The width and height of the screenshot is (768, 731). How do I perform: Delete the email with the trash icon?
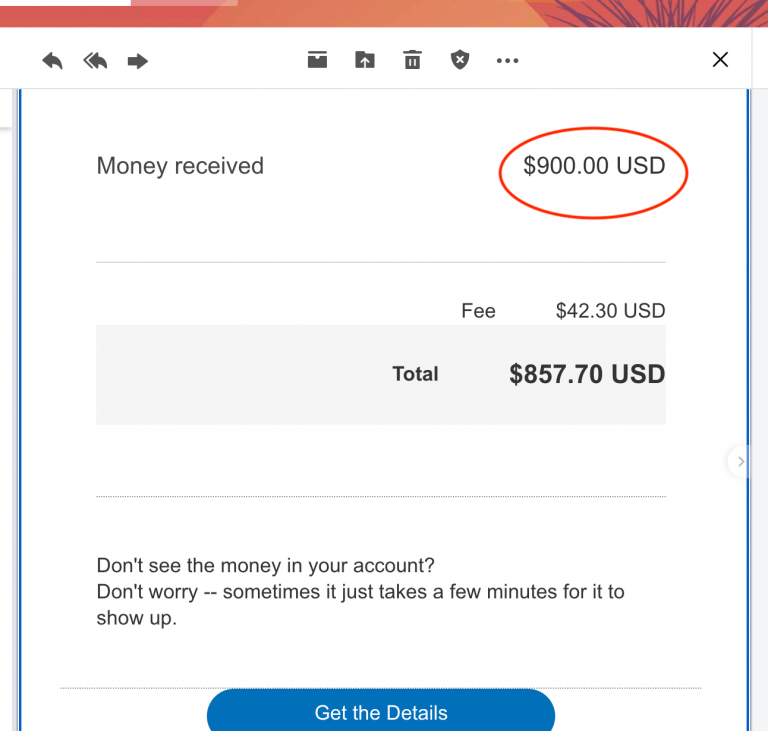pos(412,60)
